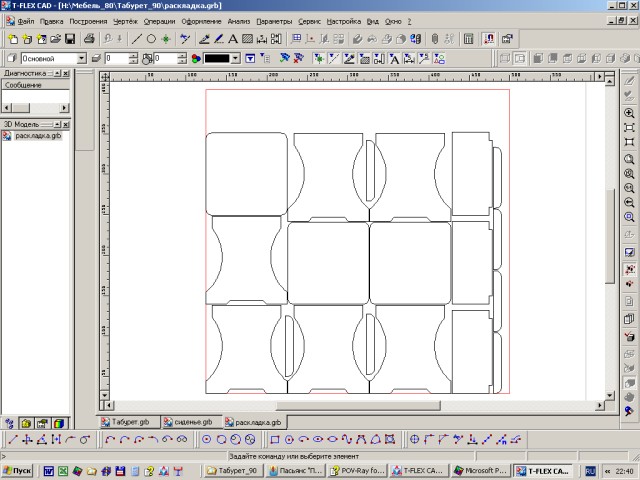
Task: Select the Hatch tool
Action: pos(247,39)
